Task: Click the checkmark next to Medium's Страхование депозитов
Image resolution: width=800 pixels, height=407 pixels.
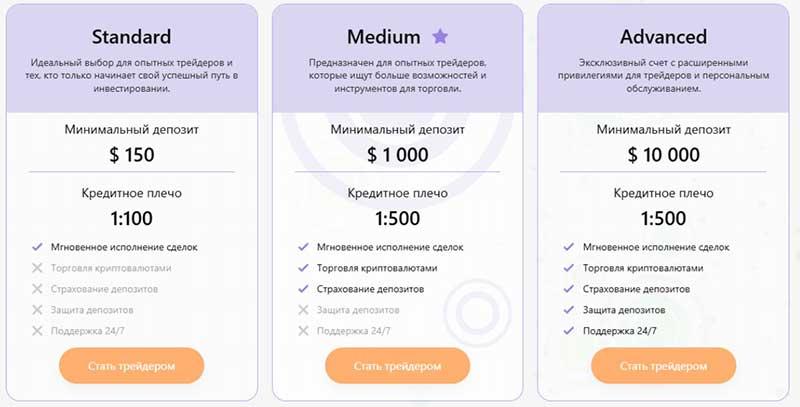Action: coord(303,289)
